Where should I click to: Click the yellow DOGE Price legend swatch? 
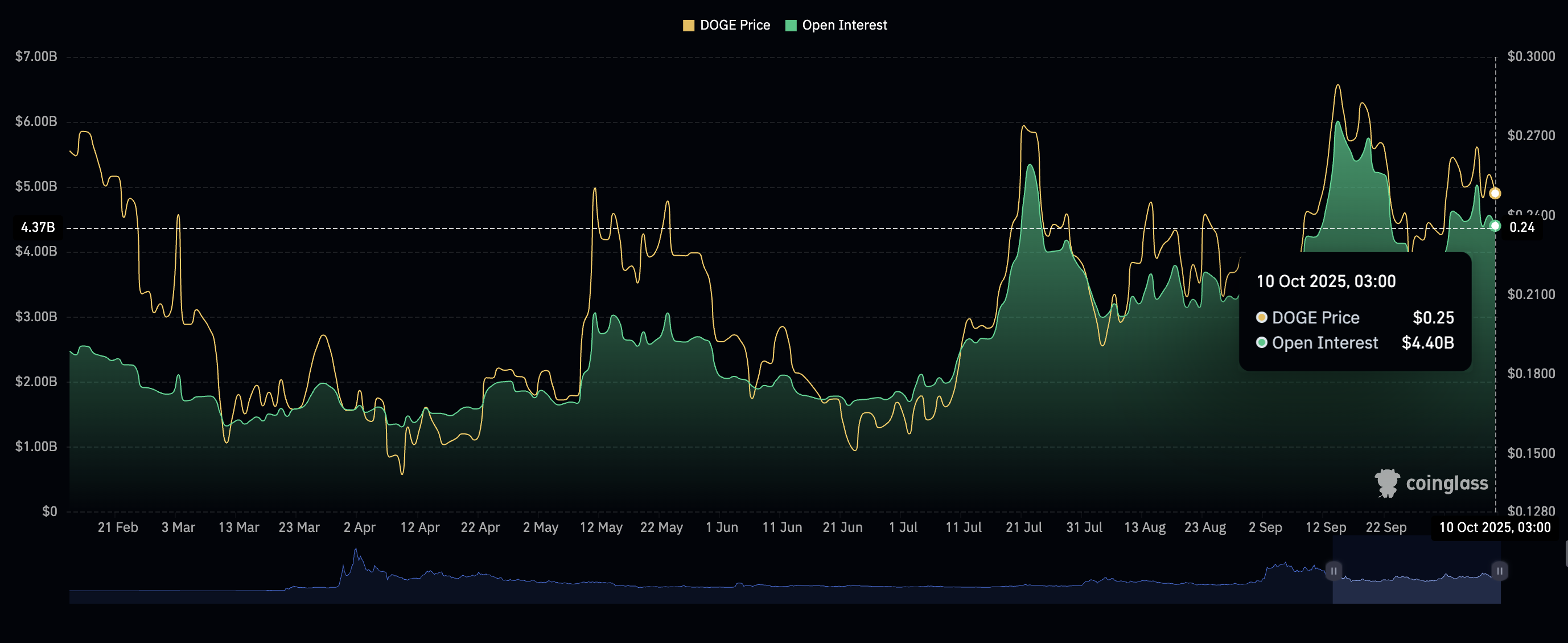coord(689,26)
